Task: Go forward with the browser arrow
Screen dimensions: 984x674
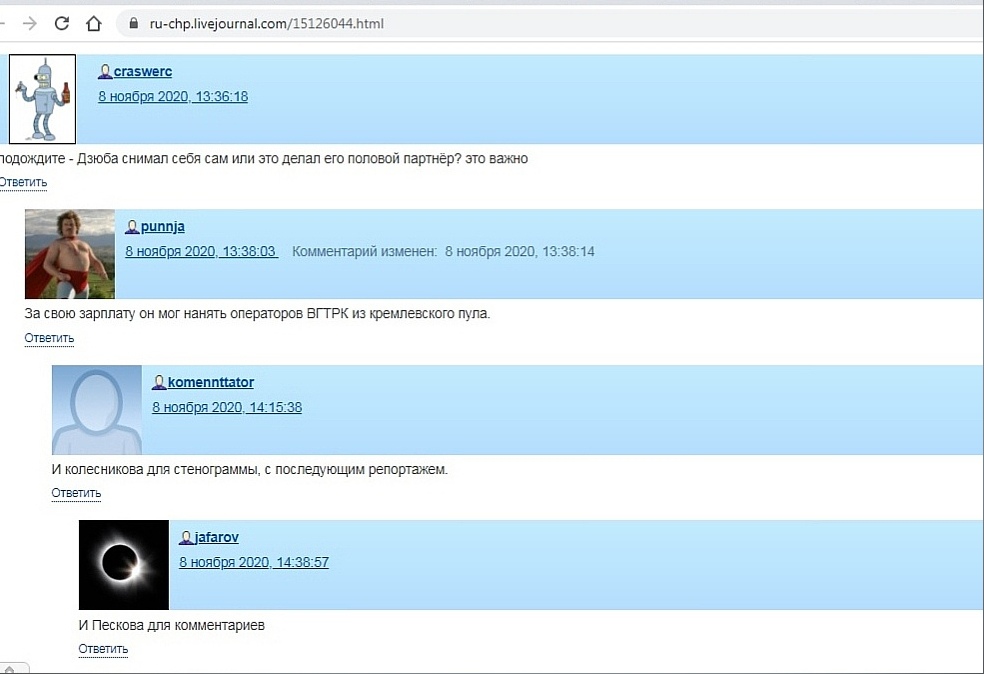Action: pyautogui.click(x=29, y=24)
